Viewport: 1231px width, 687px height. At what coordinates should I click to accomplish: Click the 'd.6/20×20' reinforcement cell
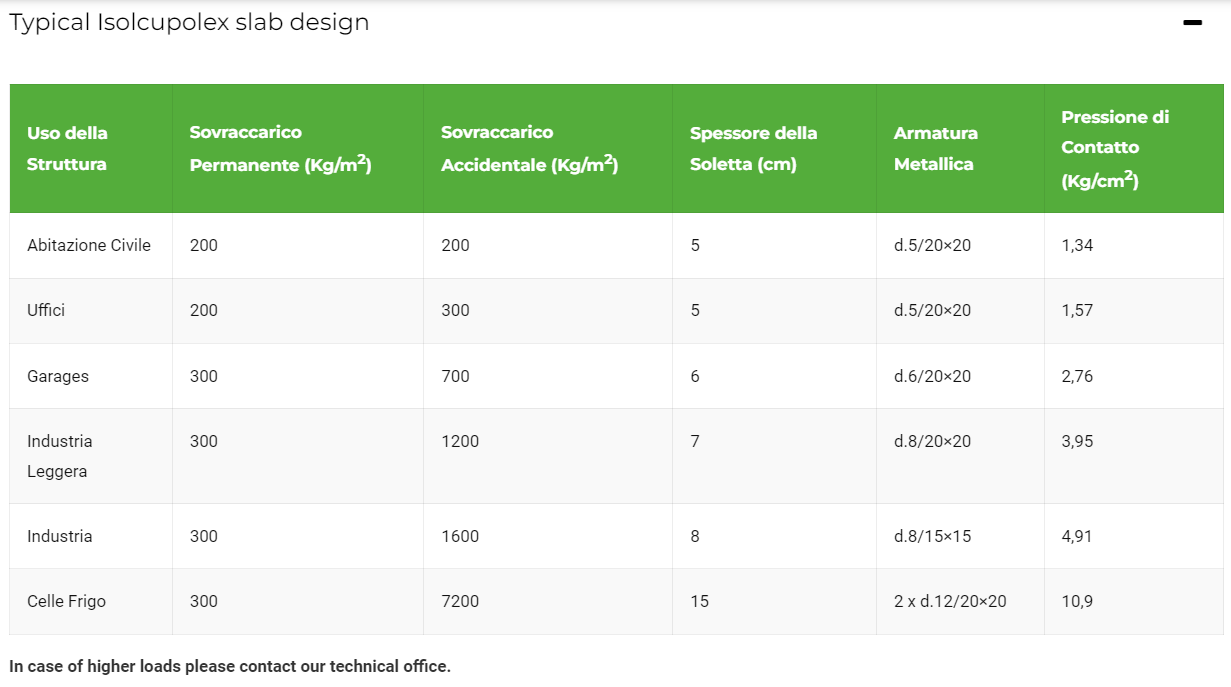(x=961, y=376)
